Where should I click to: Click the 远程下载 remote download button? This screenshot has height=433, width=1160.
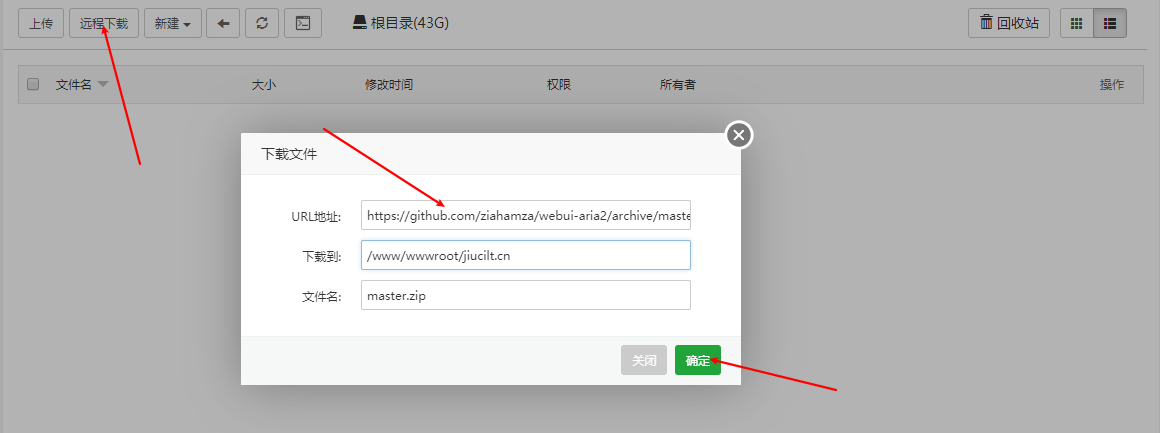104,23
